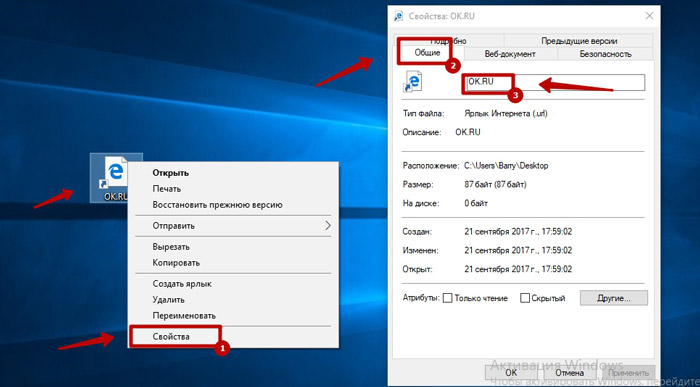Image resolution: width=700 pixels, height=387 pixels.
Task: Enable the Только чтение checkbox
Action: point(447,298)
